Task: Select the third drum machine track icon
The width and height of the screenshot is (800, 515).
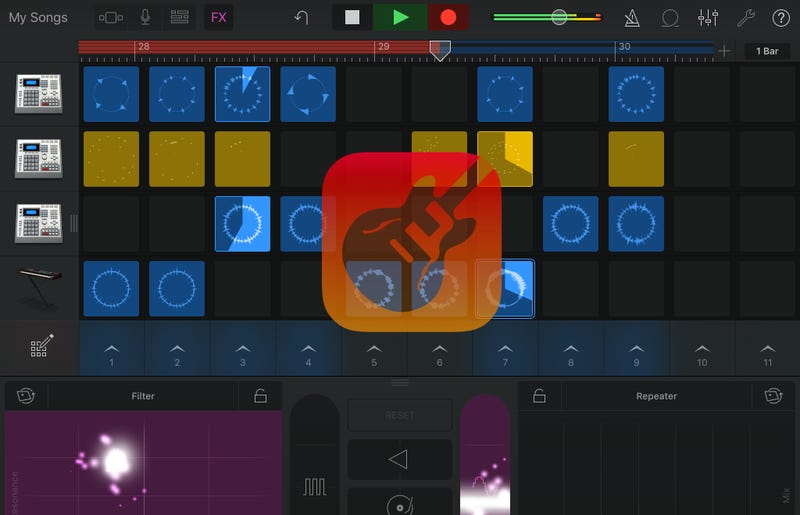Action: [x=39, y=223]
